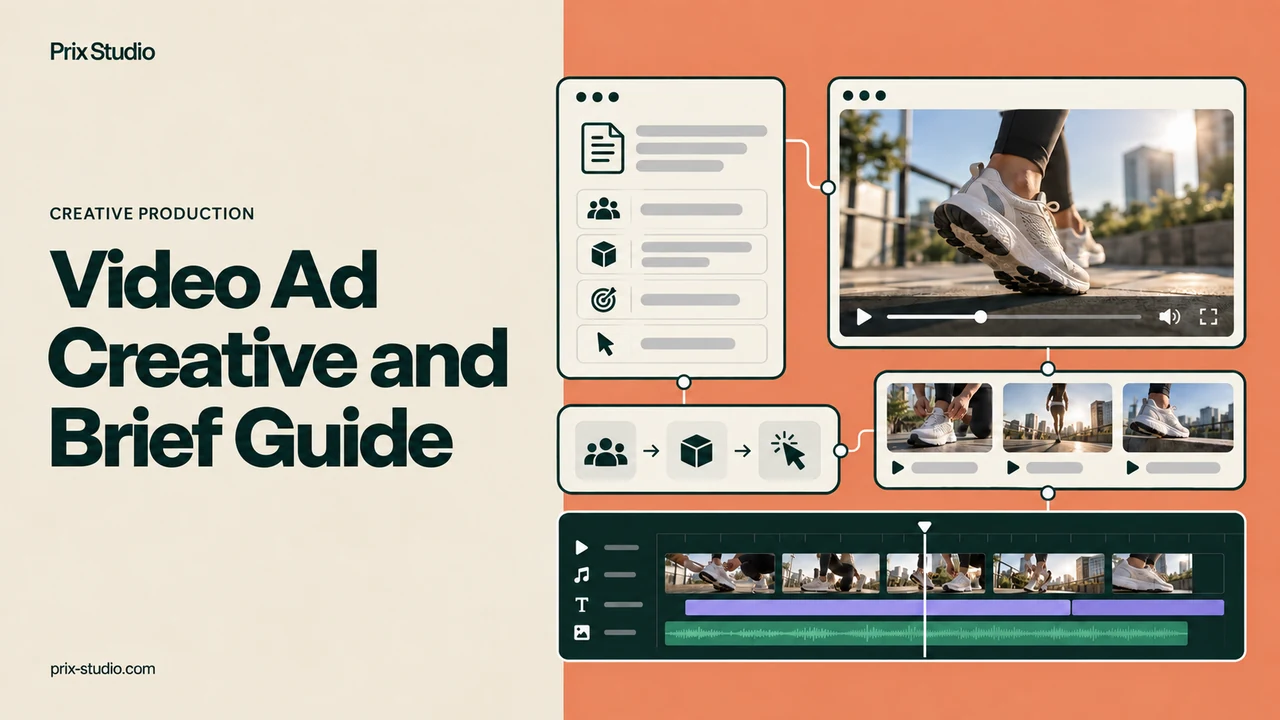Choose the target bullseye icon in the brief list
This screenshot has width=1280, height=720.
pos(604,299)
